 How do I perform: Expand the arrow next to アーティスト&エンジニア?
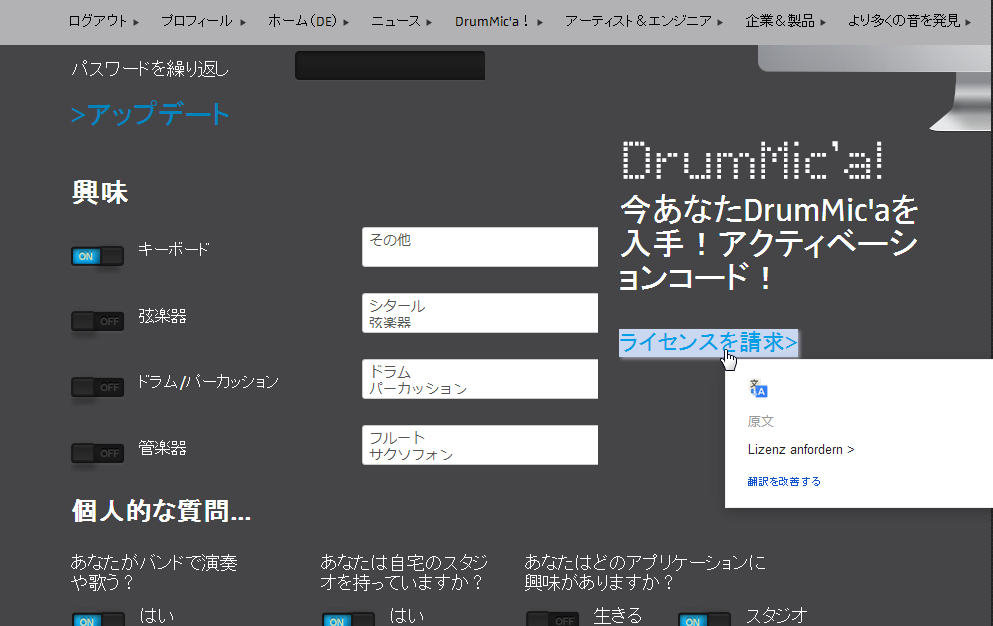click(720, 22)
